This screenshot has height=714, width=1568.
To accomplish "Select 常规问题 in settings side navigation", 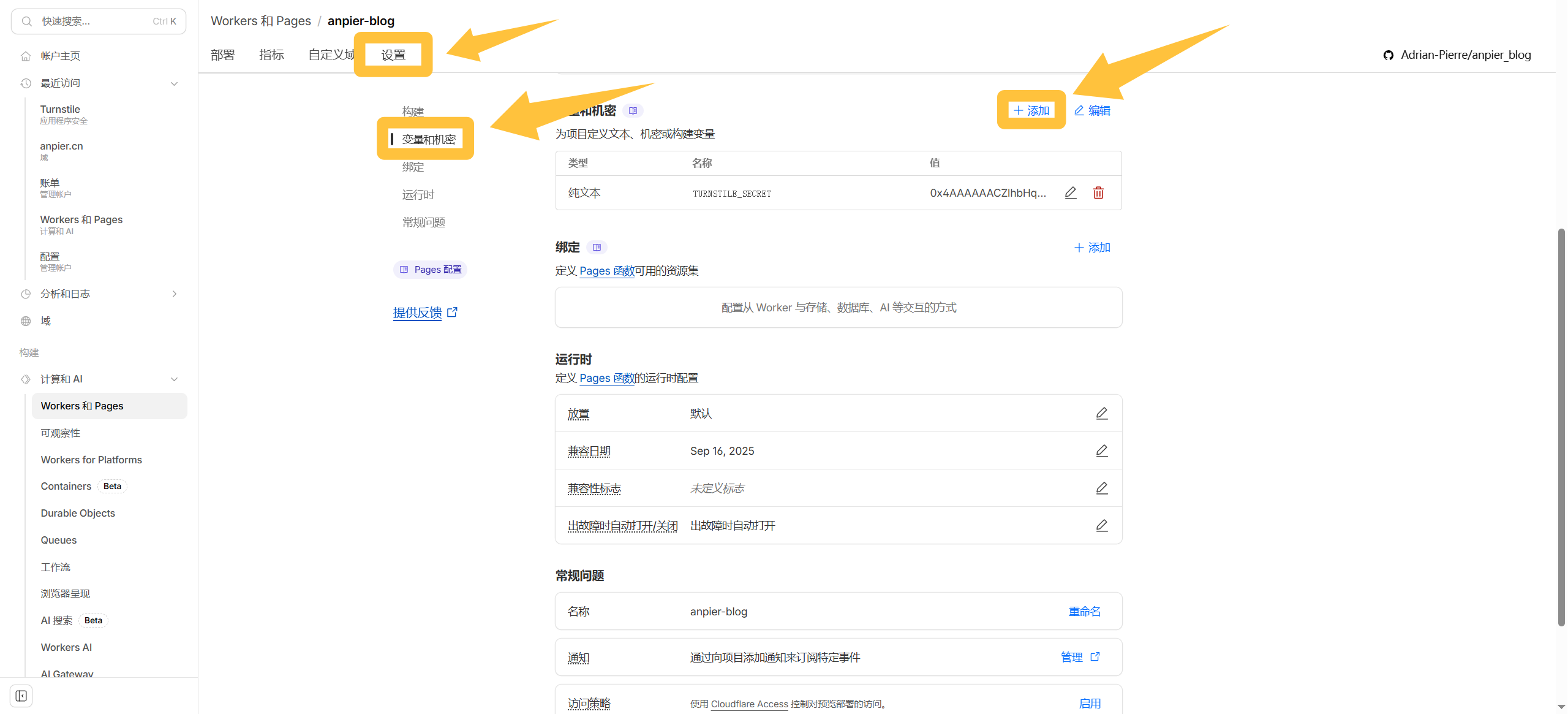I will click(424, 222).
